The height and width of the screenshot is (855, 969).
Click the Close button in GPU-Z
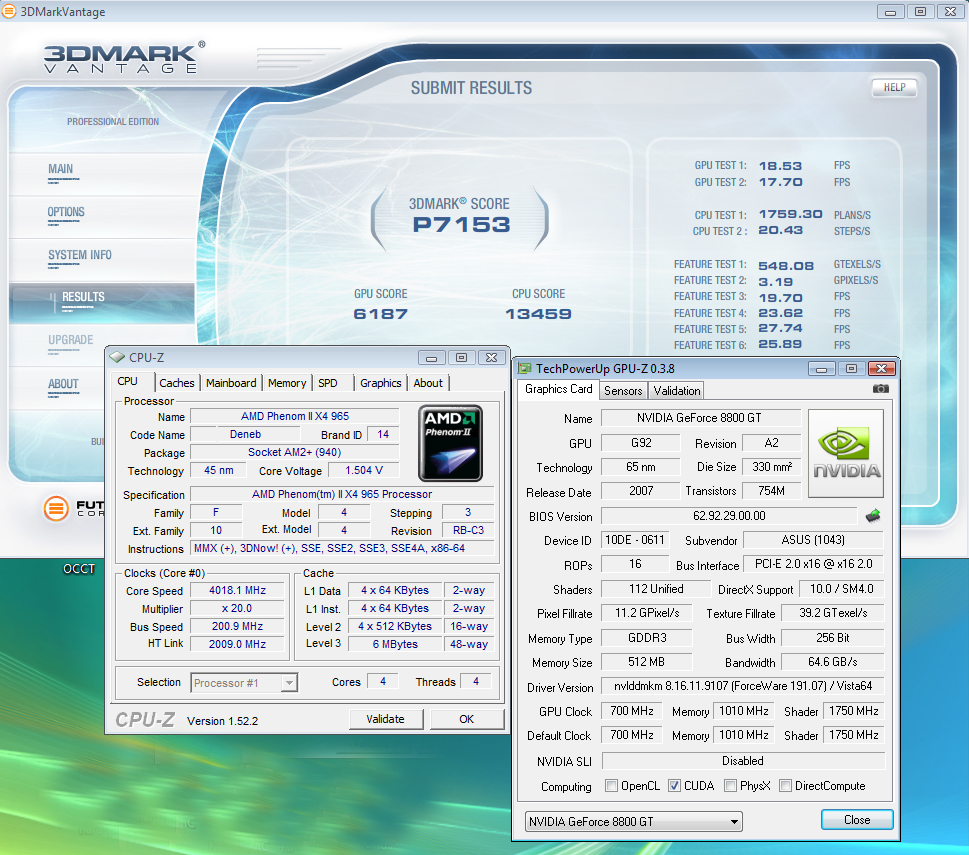[x=857, y=820]
